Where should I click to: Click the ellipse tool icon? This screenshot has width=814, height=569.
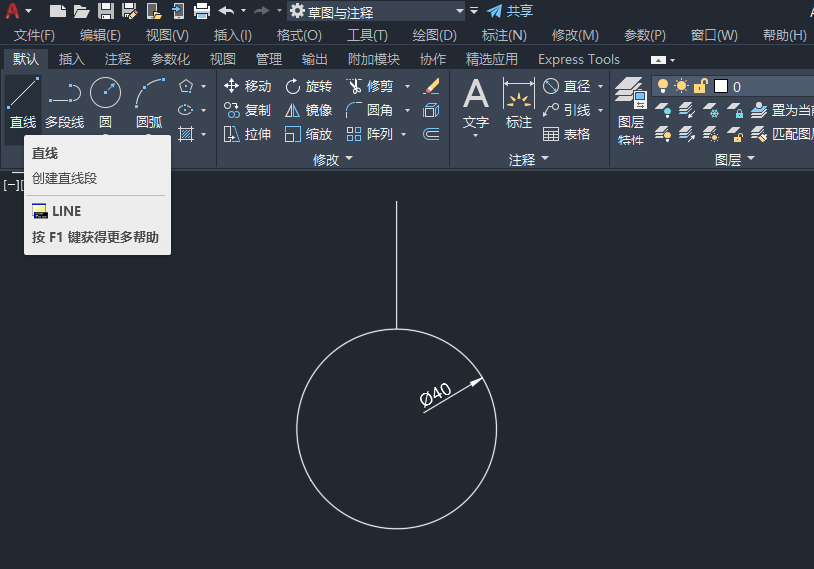coord(186,110)
